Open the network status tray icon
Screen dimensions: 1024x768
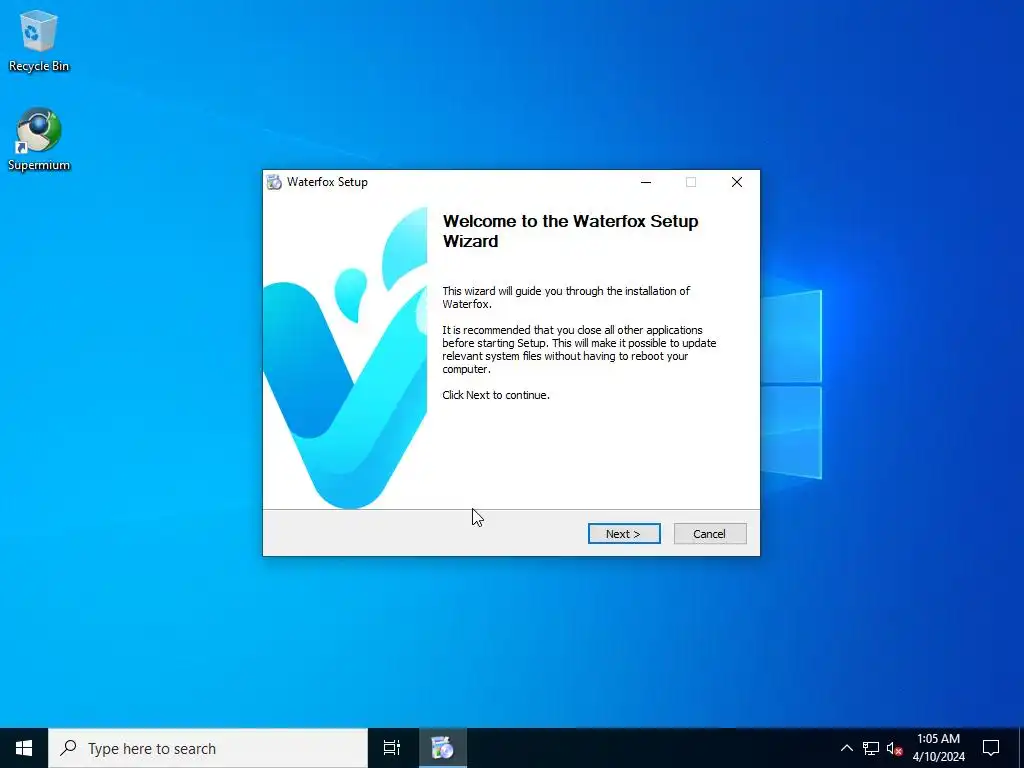click(x=871, y=748)
